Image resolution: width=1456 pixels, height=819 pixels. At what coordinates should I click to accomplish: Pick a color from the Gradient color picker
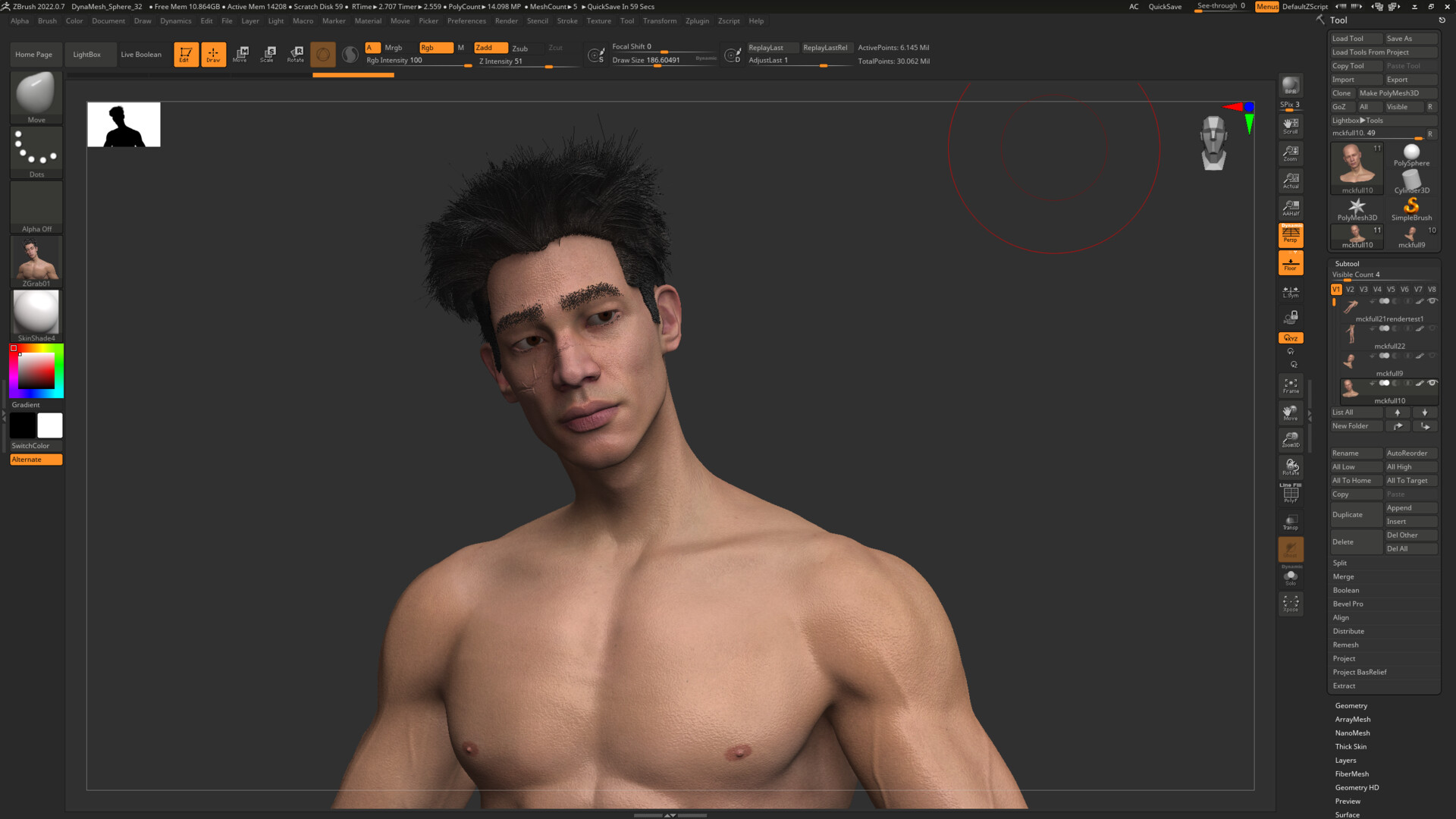[35, 371]
